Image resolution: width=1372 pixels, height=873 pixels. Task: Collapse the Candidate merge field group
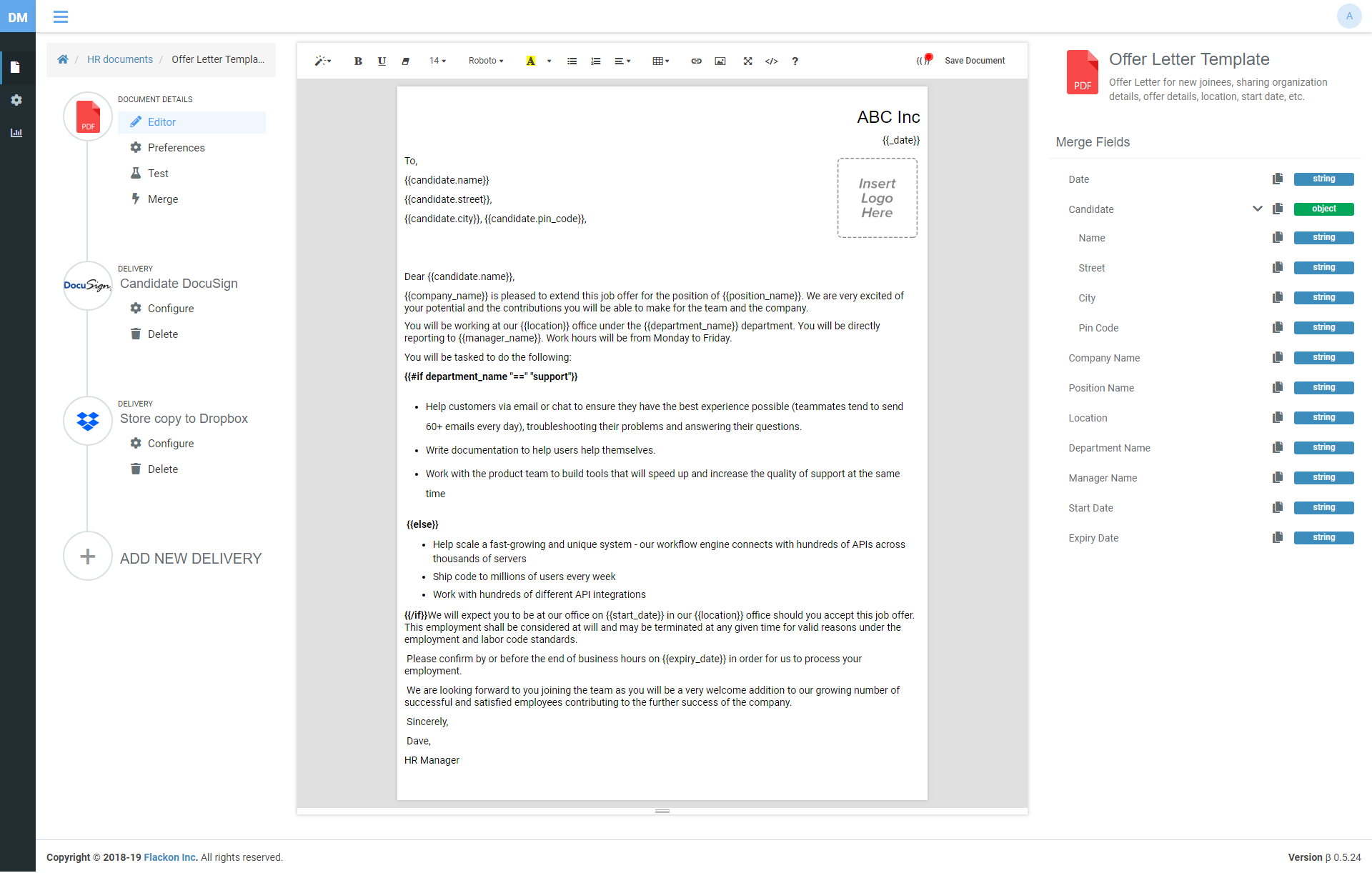click(1257, 209)
